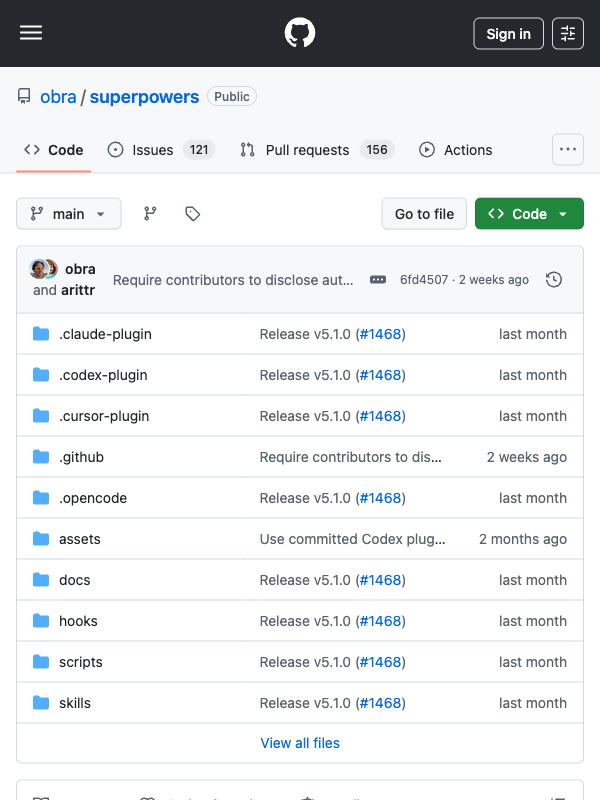Open the hamburger navigation menu
Image resolution: width=600 pixels, height=800 pixels.
(31, 33)
